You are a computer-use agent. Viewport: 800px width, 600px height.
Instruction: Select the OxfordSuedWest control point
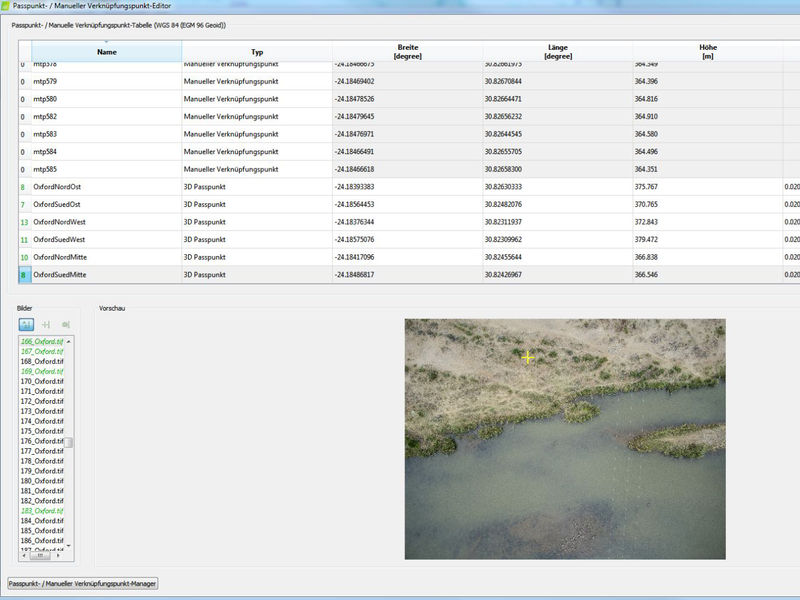point(107,239)
